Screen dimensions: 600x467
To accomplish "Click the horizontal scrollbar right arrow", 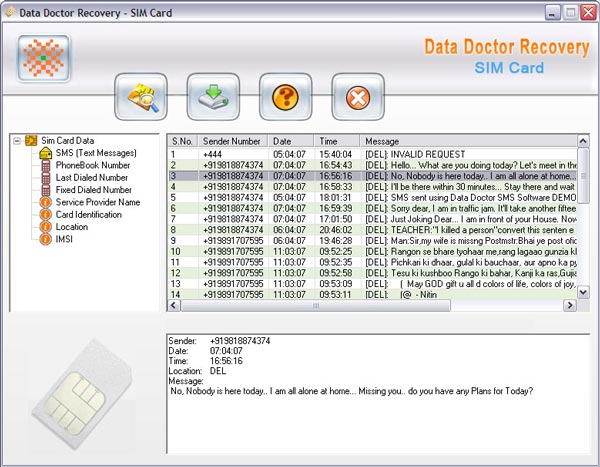I will [x=570, y=305].
